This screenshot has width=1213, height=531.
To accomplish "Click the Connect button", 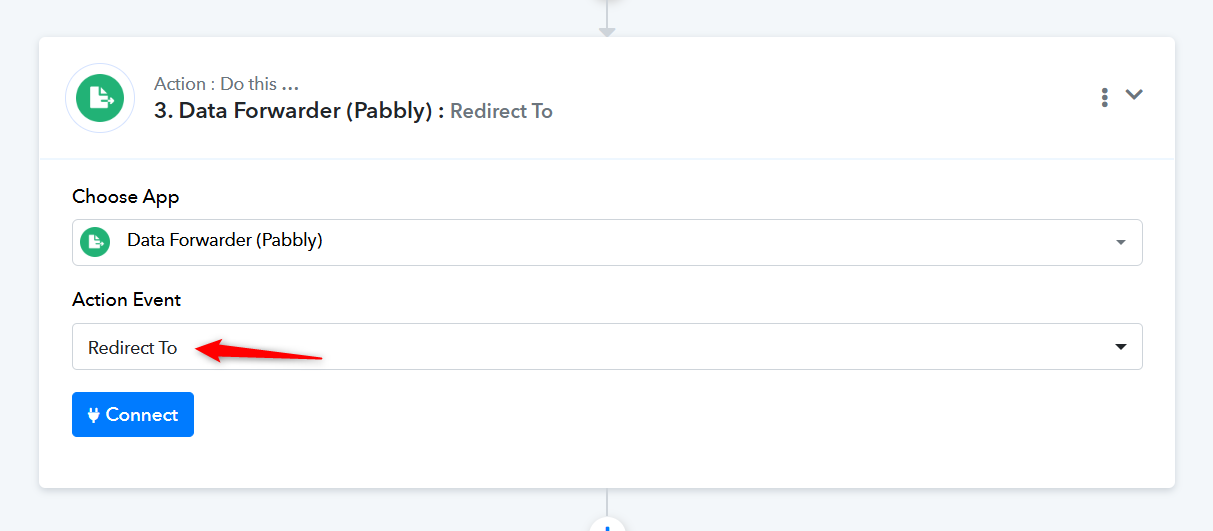I will click(x=133, y=414).
